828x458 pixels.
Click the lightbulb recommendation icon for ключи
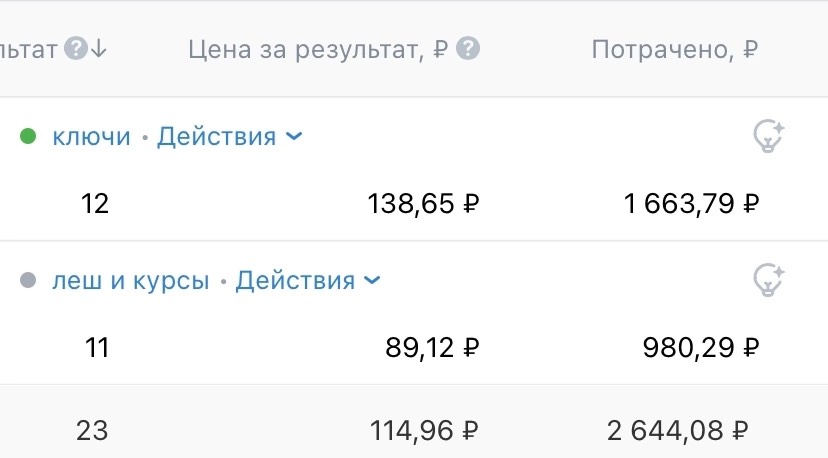pos(768,136)
